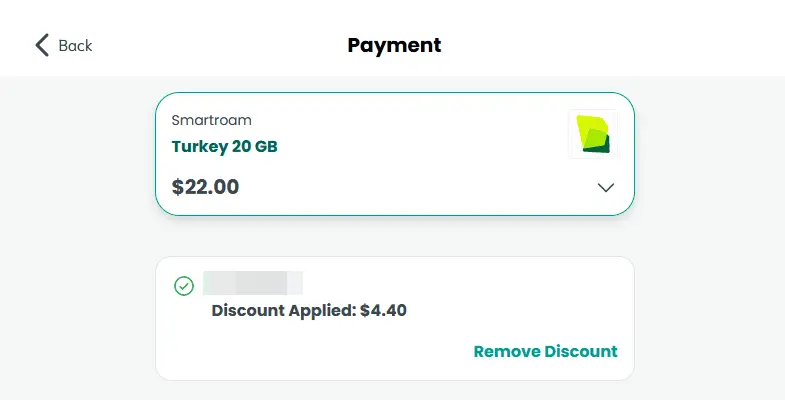Click the $4.40 discount amount
This screenshot has width=785, height=400.
click(383, 311)
